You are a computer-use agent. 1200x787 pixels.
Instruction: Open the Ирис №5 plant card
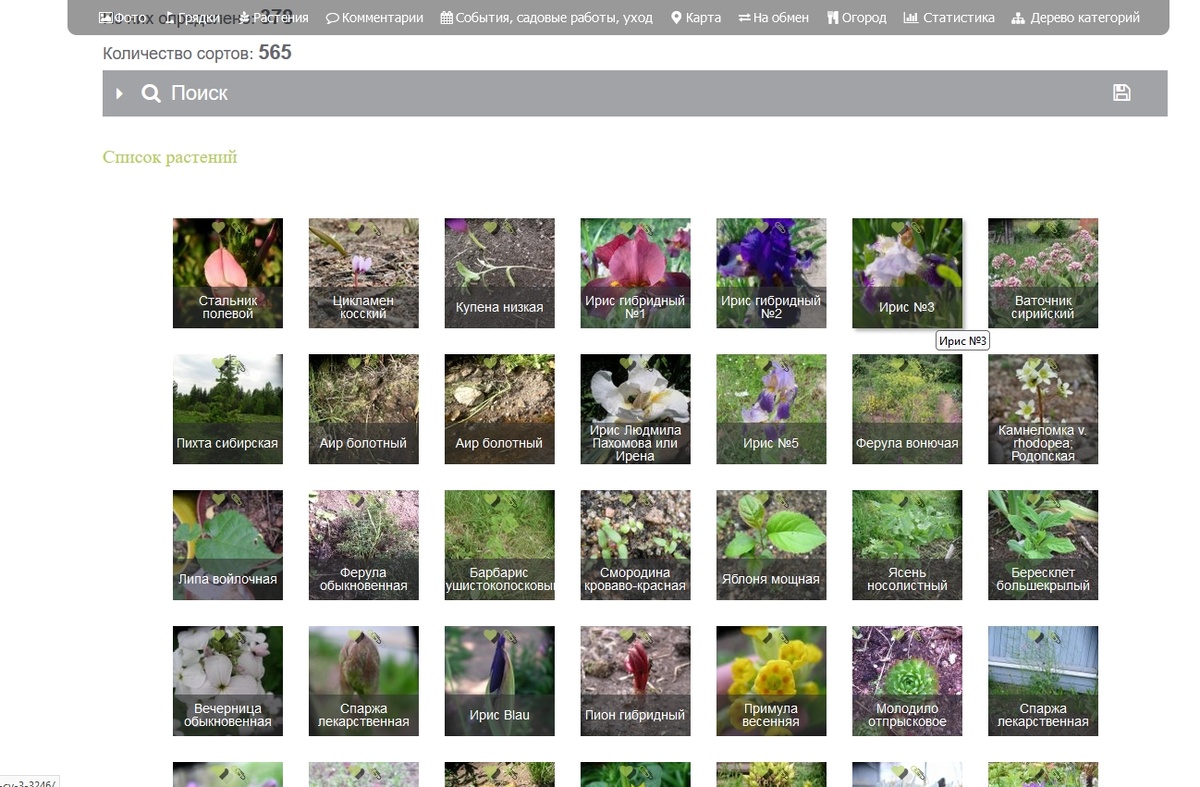click(x=771, y=409)
